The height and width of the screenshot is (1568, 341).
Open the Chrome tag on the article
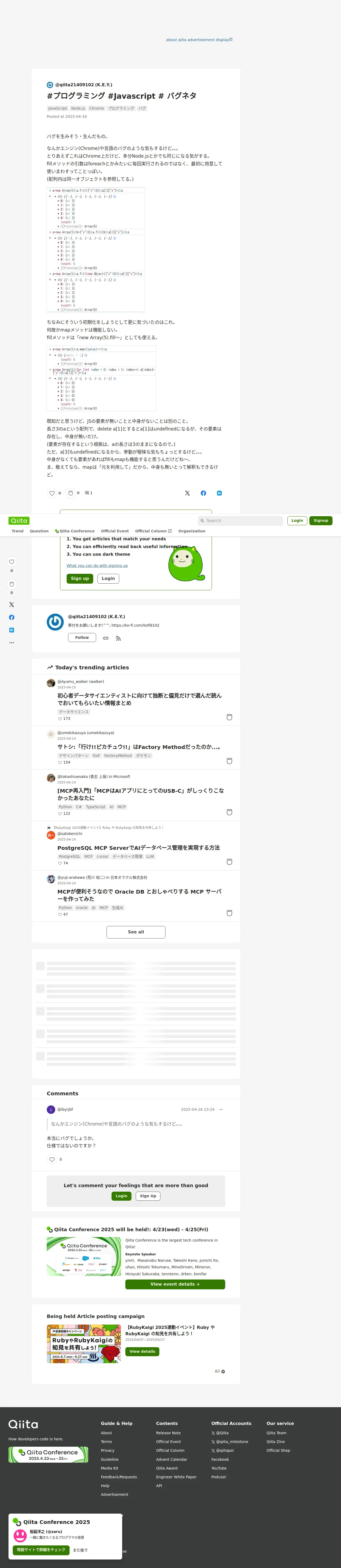tap(97, 108)
